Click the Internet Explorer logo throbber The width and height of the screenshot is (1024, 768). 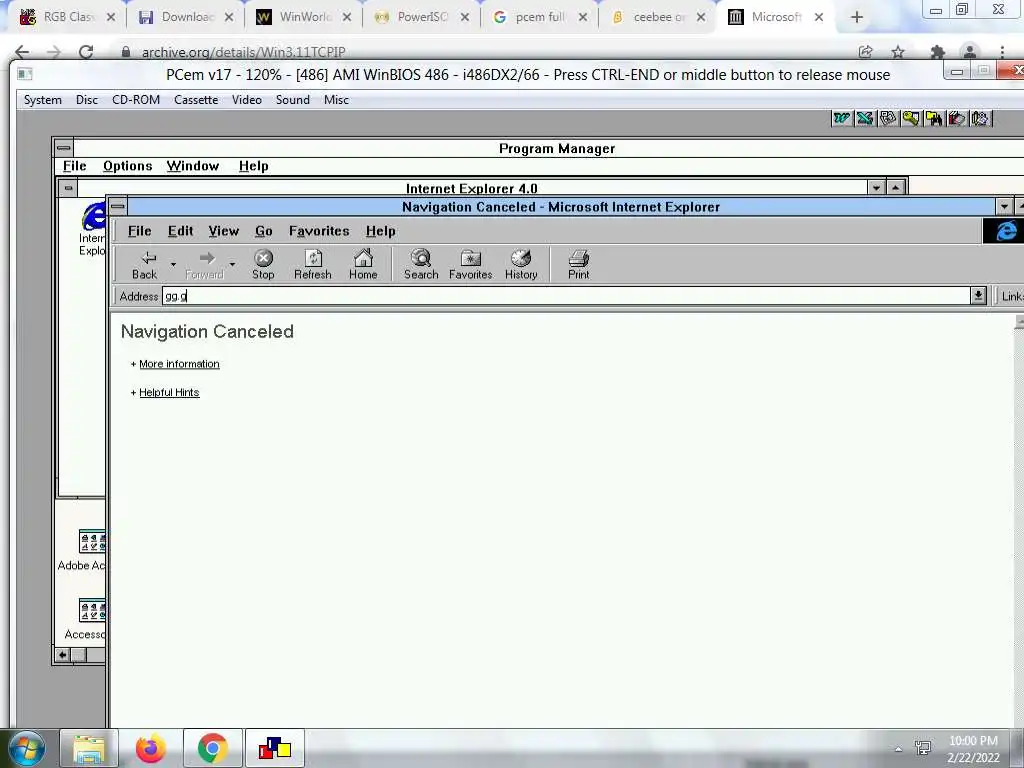1004,231
